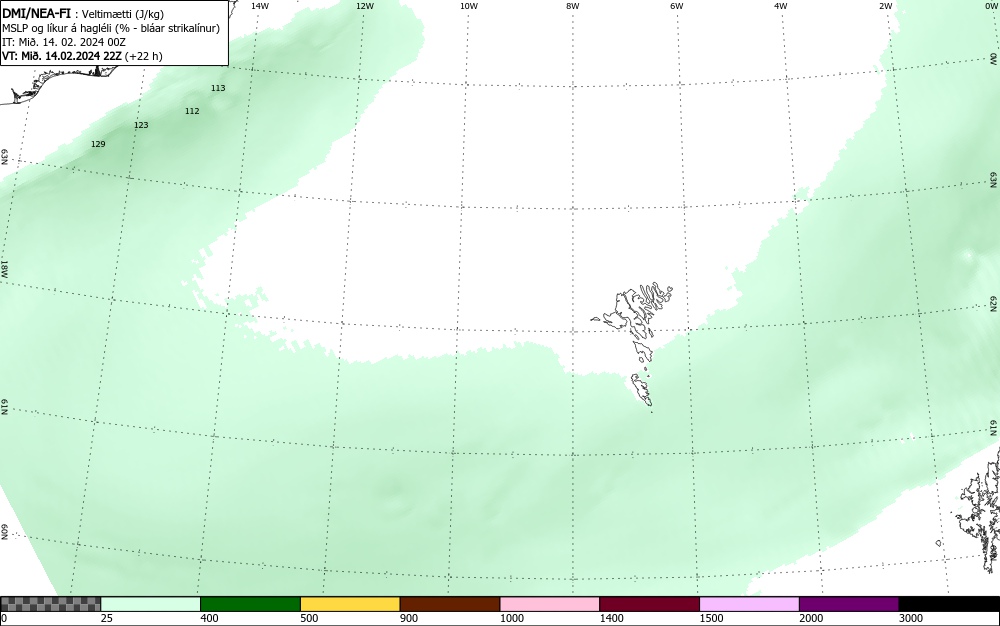This screenshot has height=626, width=1000.
Task: Click the value label 112 on map
Action: [192, 111]
